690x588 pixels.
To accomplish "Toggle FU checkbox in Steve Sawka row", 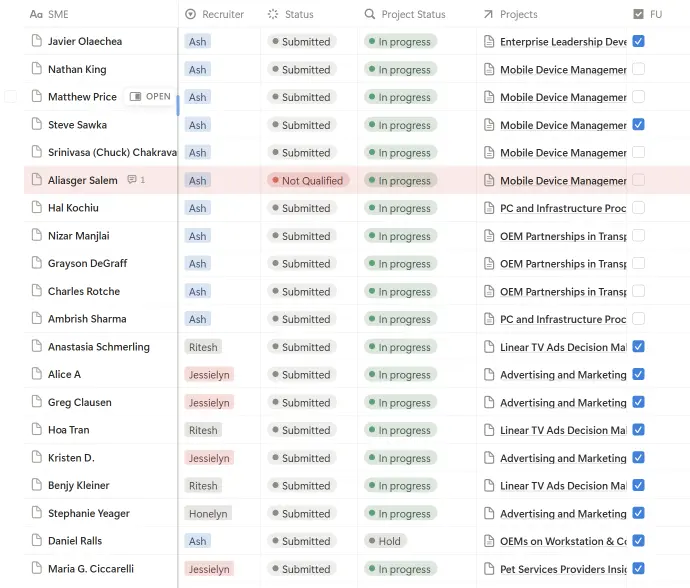I will pyautogui.click(x=639, y=125).
